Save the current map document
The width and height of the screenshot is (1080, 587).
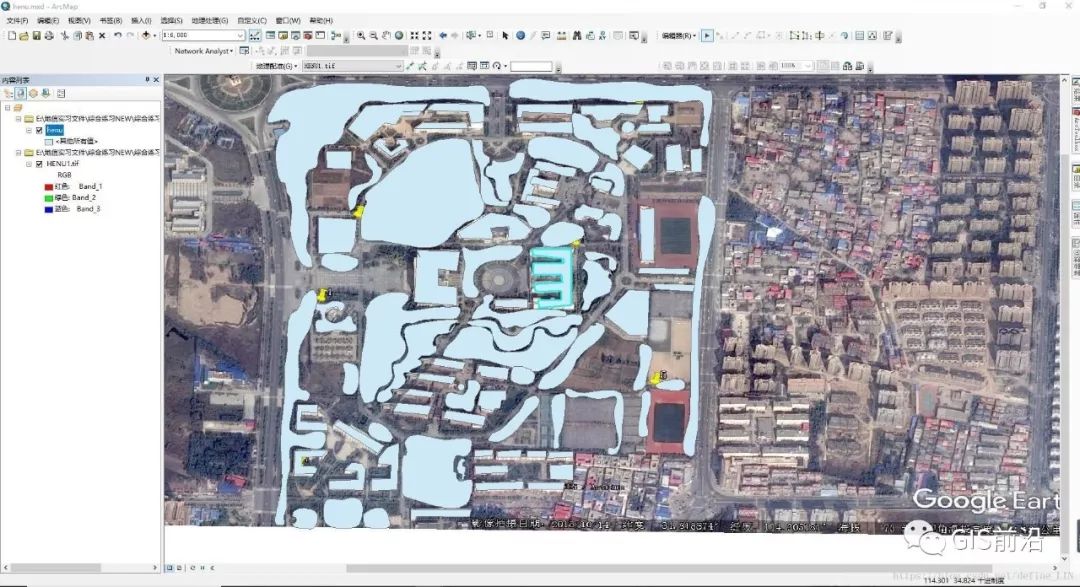[37, 35]
